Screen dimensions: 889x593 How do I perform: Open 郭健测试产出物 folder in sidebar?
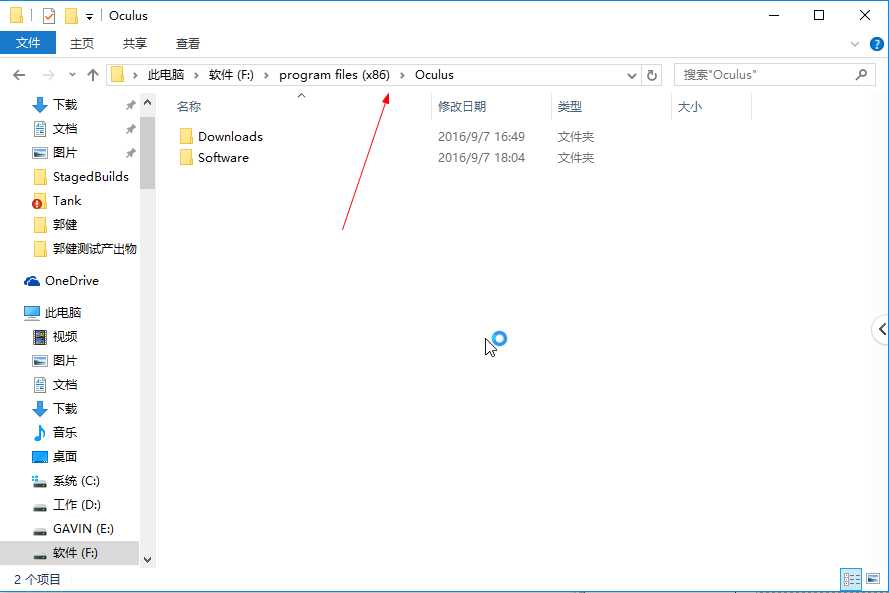[85, 249]
